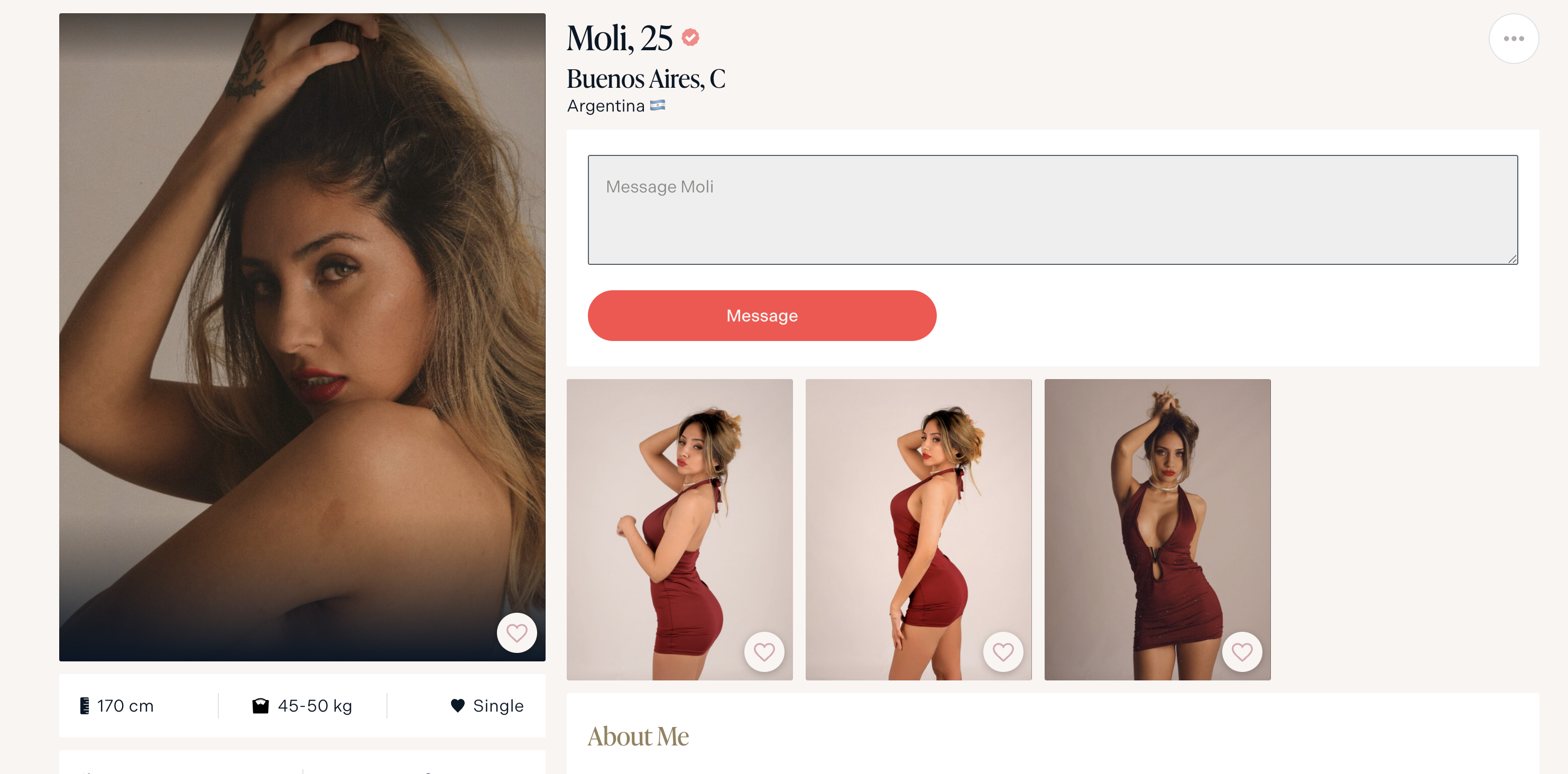Send with the red Message button
Screen dimensions: 1568x774
pyautogui.click(x=761, y=316)
